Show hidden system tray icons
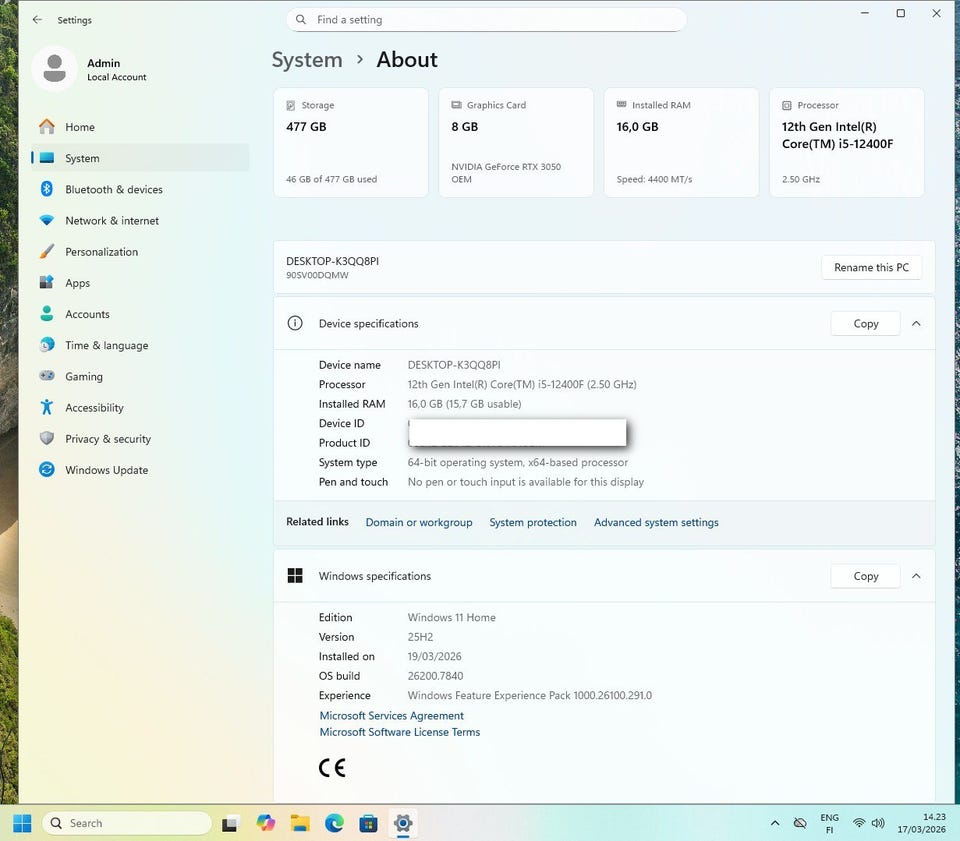The width and height of the screenshot is (960, 841). click(775, 823)
